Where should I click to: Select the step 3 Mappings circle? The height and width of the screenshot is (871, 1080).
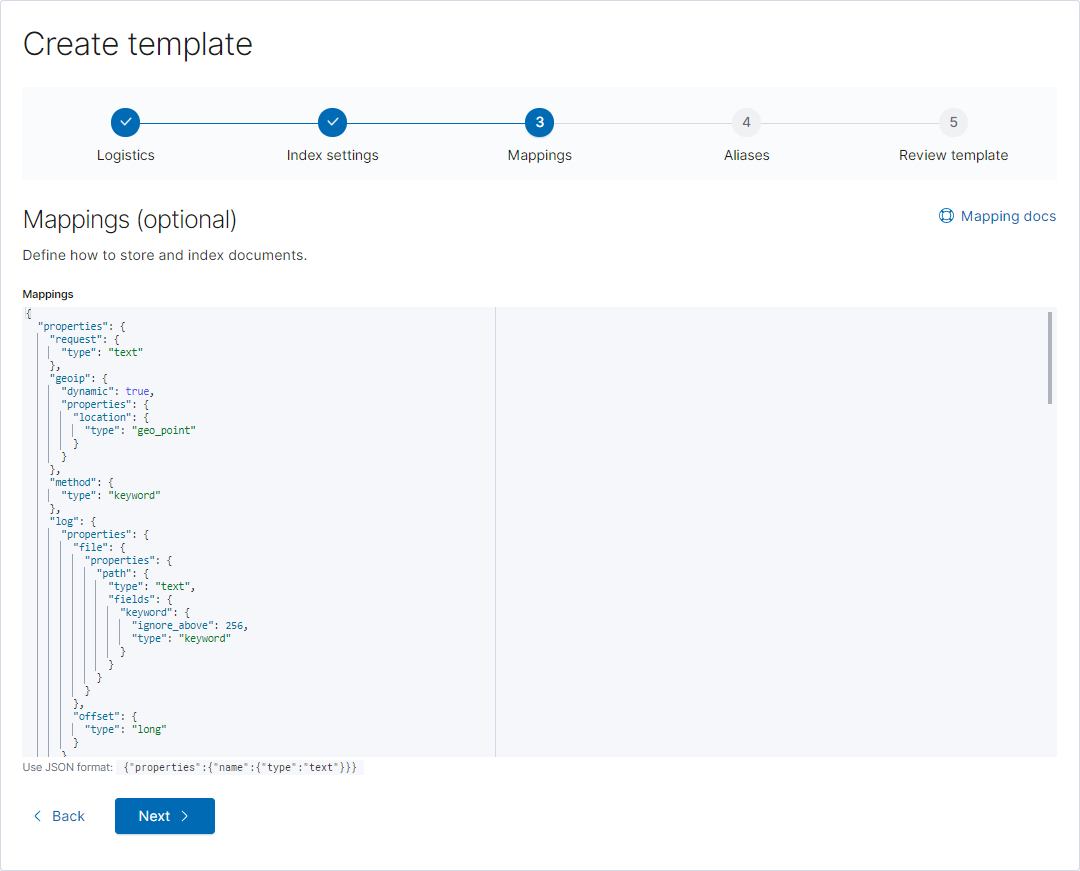[x=539, y=123]
